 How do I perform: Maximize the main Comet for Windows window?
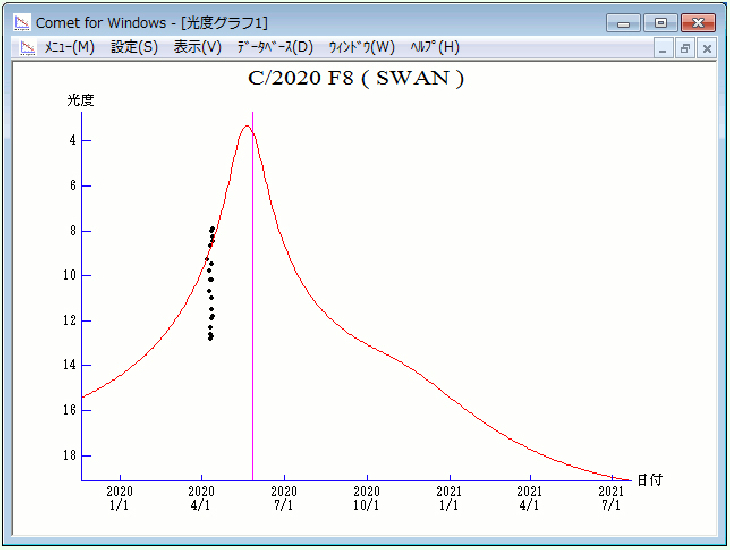(660, 22)
